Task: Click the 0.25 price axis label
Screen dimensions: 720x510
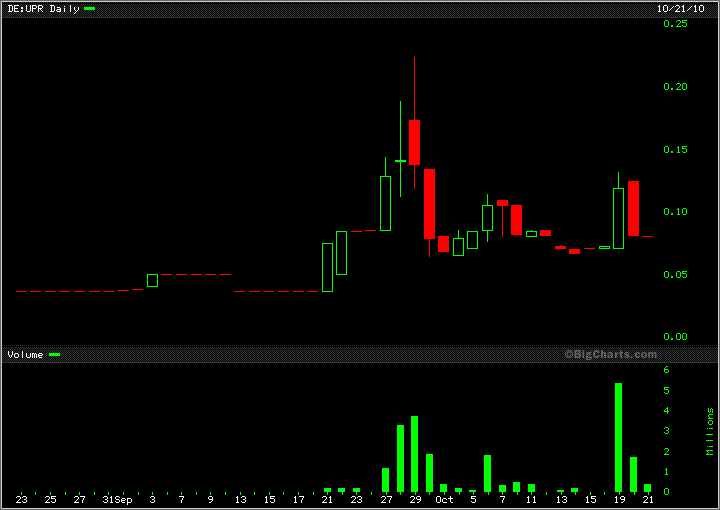Action: 676,24
